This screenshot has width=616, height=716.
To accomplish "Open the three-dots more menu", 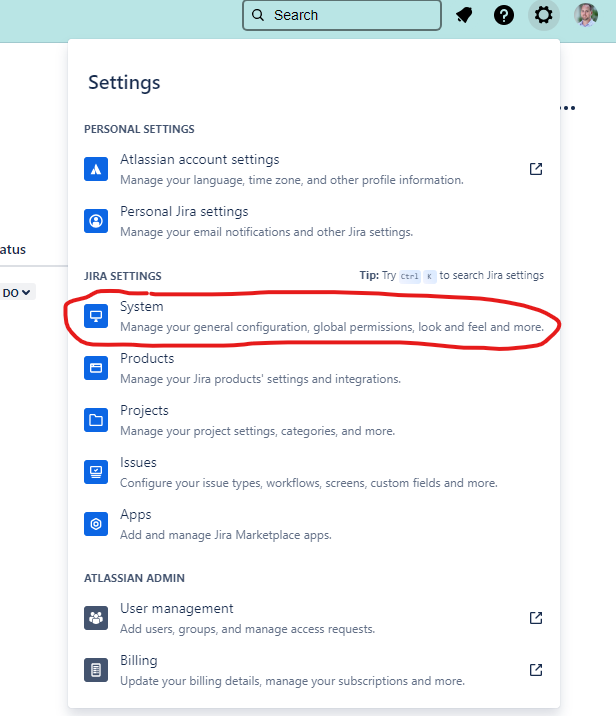I will coord(568,108).
